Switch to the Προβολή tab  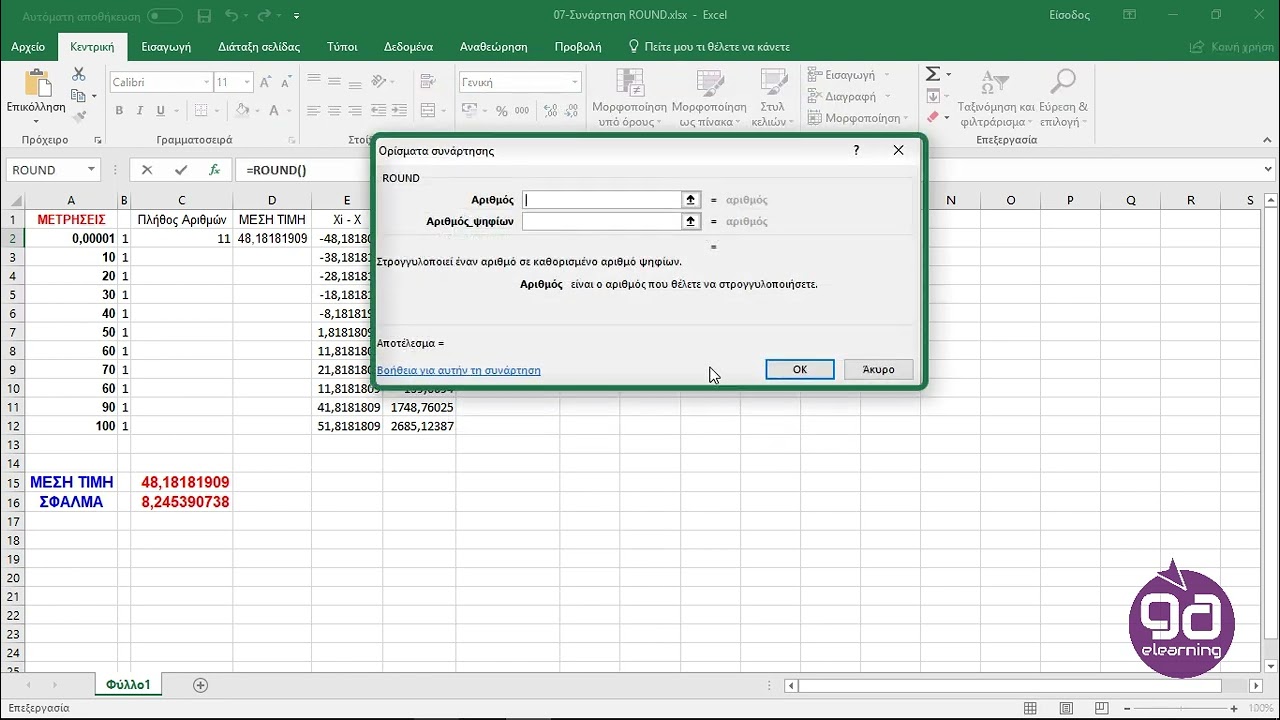point(578,47)
